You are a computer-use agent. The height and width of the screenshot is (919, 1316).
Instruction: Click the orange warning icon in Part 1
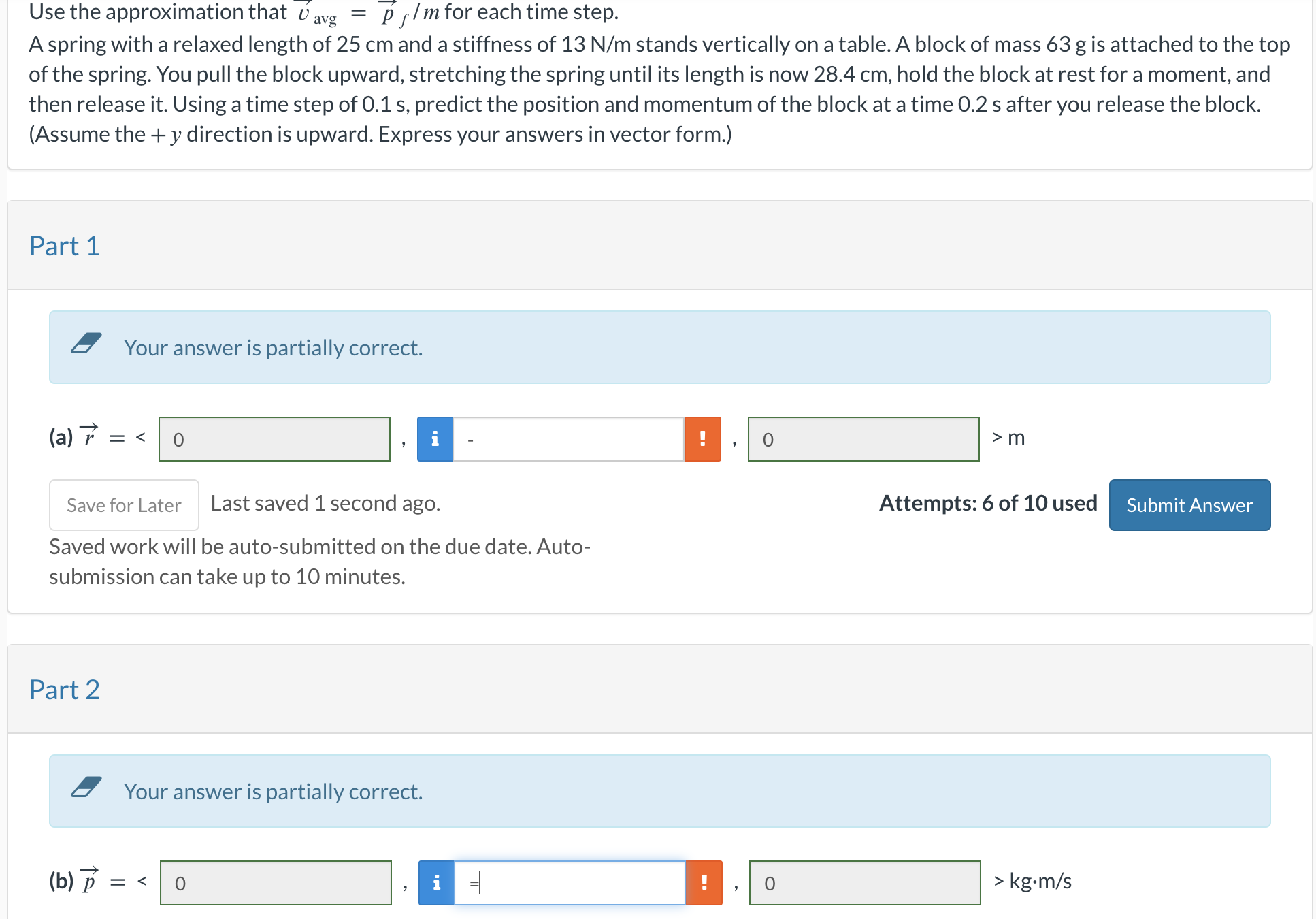click(702, 440)
